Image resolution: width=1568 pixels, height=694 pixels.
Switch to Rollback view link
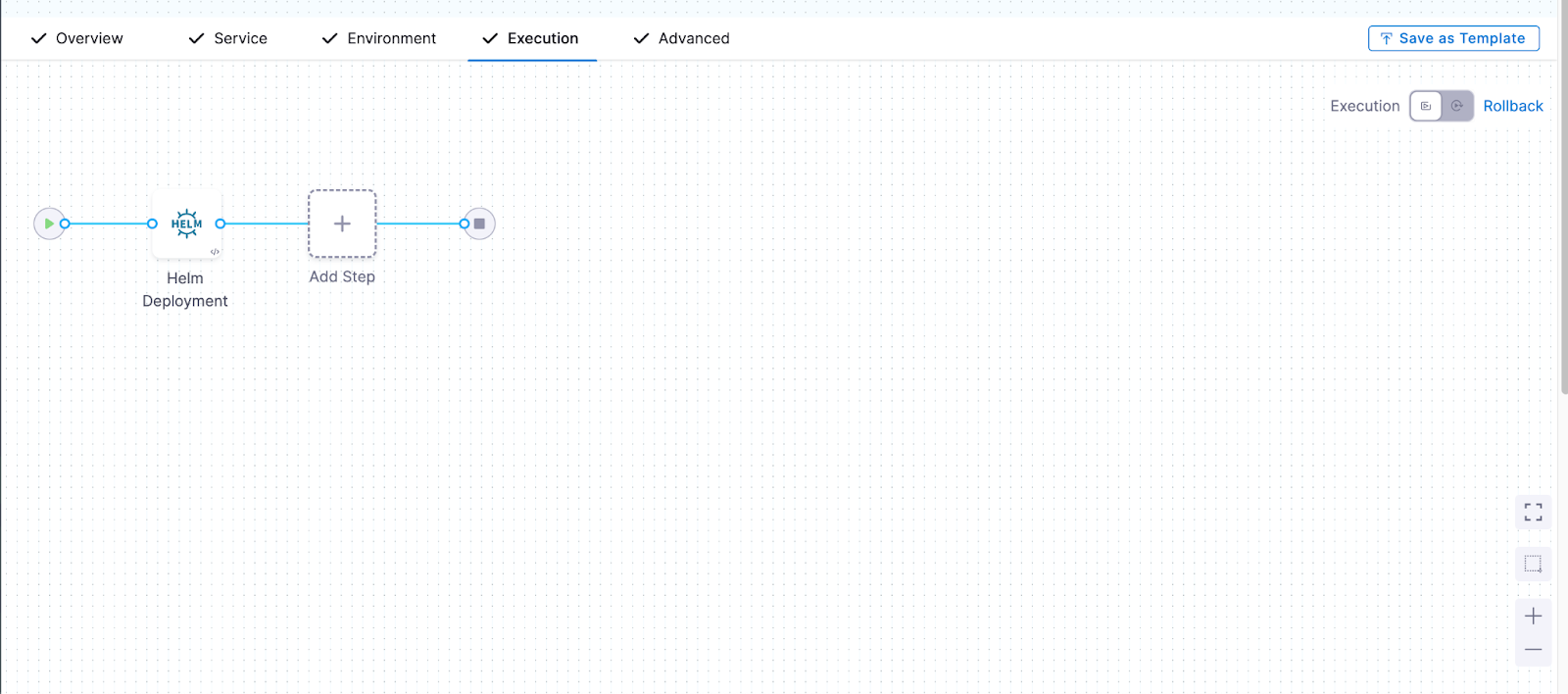pos(1512,106)
